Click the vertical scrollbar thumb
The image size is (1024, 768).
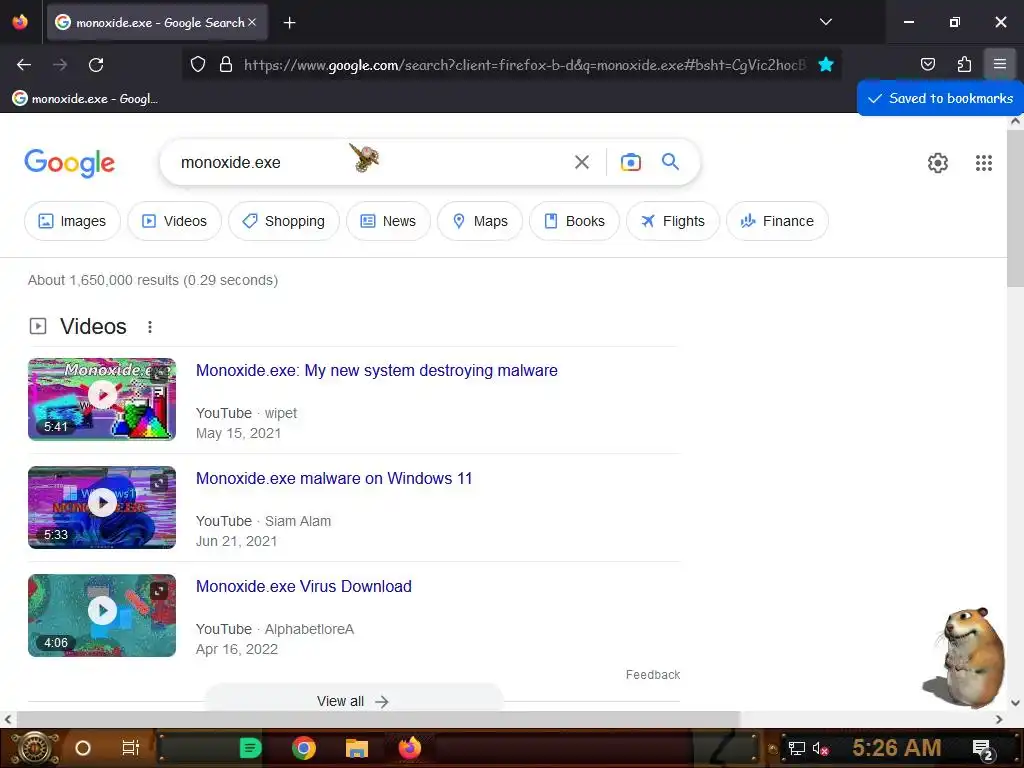[1015, 208]
